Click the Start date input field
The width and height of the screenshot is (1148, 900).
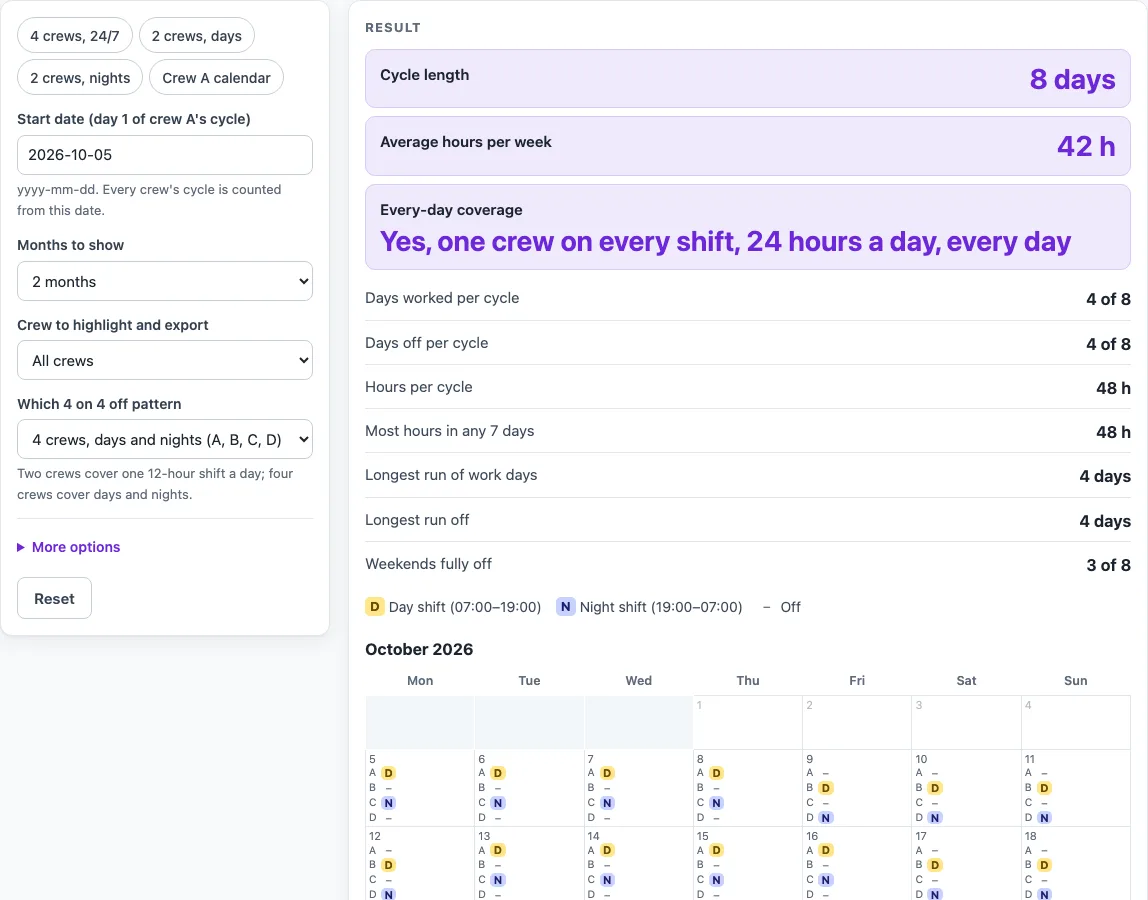click(x=165, y=155)
